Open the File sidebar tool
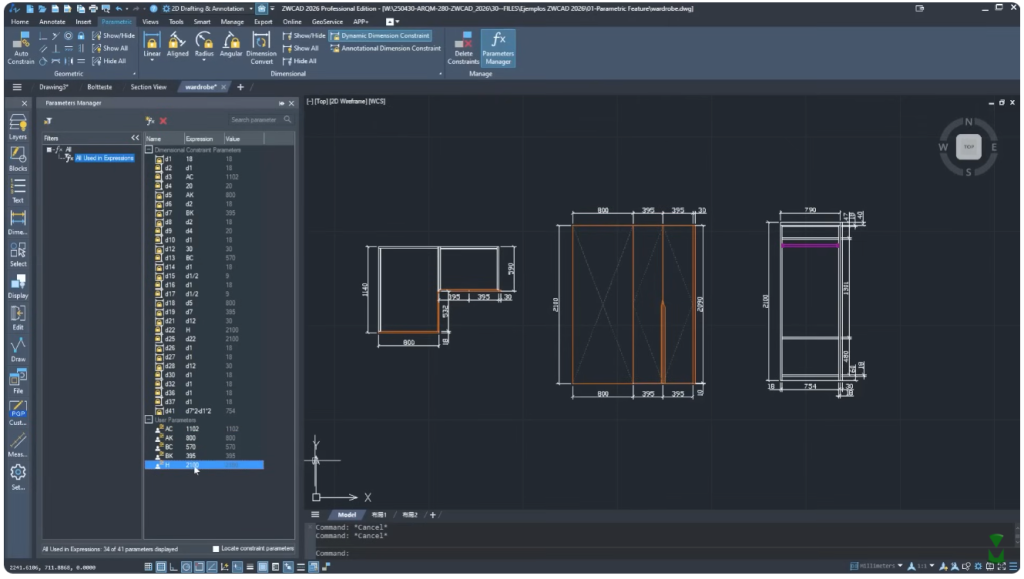 (x=18, y=381)
